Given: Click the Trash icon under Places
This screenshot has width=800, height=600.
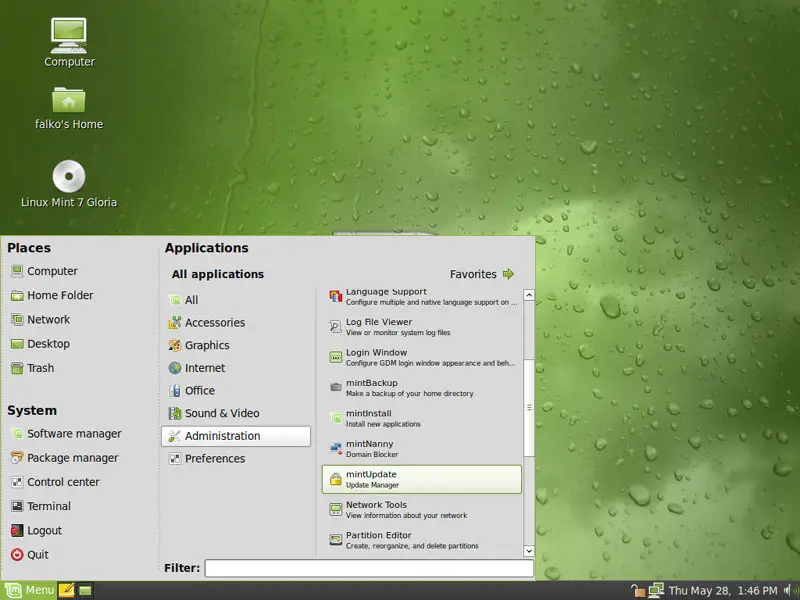Looking at the screenshot, I should pyautogui.click(x=17, y=368).
